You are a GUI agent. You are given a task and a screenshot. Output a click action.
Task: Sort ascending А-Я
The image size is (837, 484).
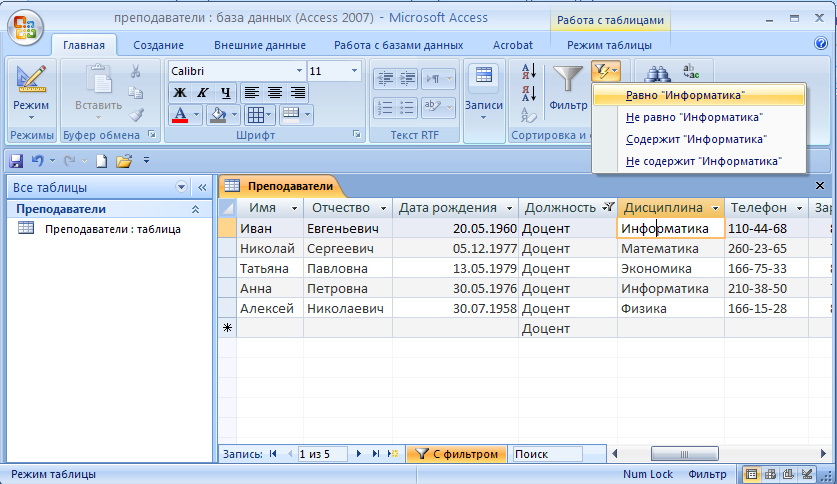(528, 71)
